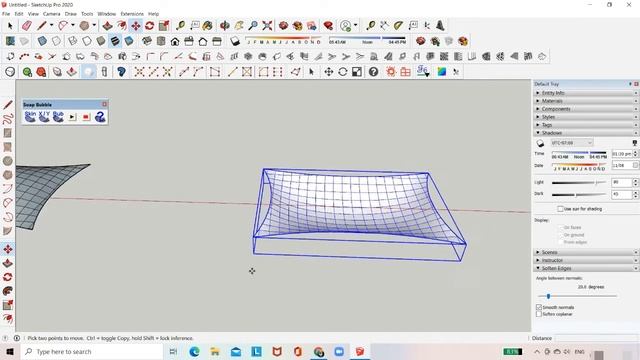The image size is (640, 360).
Task: Expand the Styles panel
Action: tap(586, 117)
